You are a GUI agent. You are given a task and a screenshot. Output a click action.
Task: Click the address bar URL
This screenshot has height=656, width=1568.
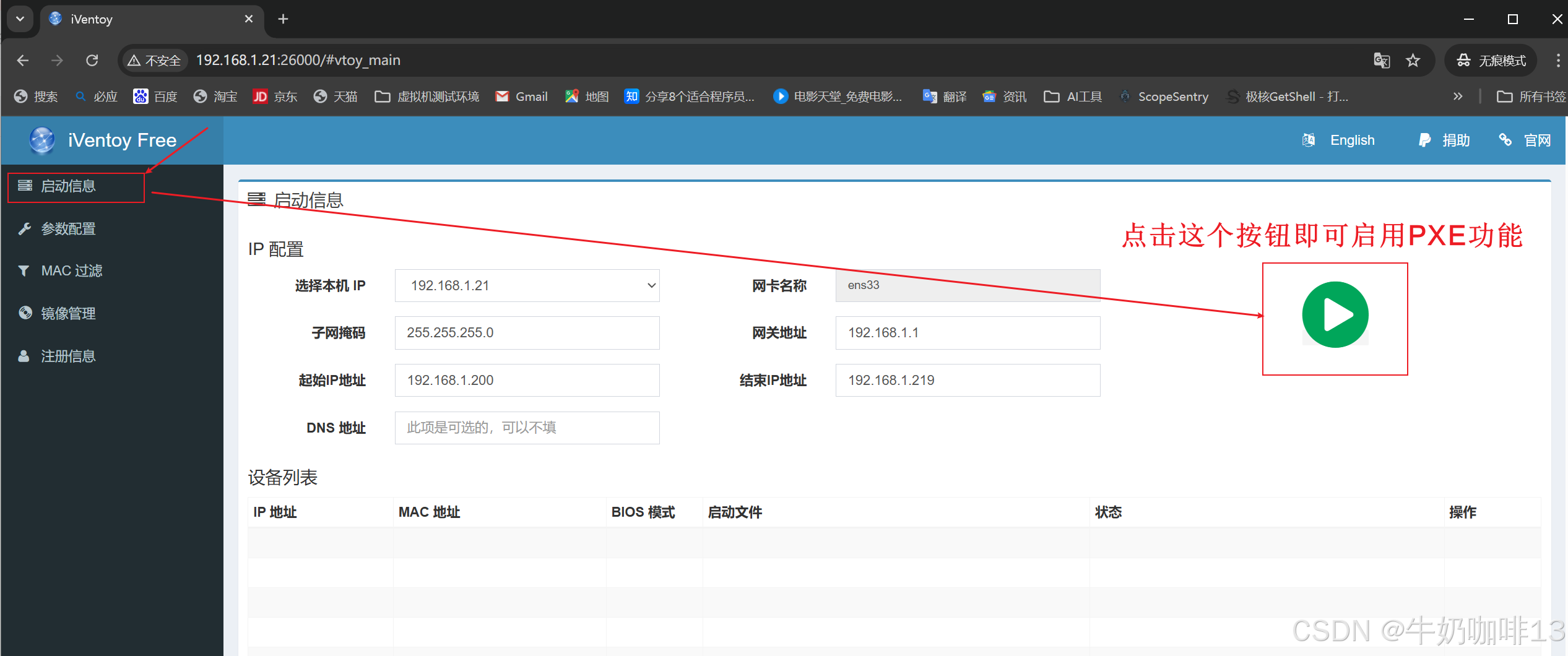298,60
